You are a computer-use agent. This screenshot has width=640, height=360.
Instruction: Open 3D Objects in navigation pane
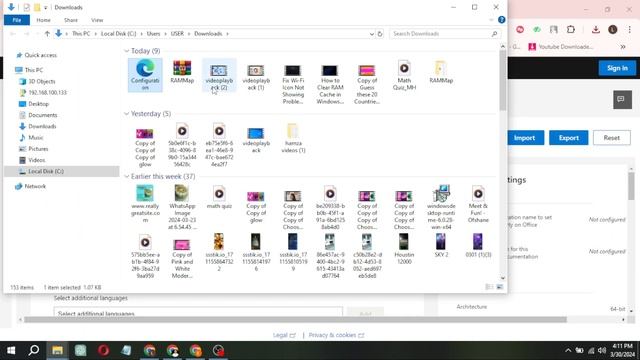point(41,82)
